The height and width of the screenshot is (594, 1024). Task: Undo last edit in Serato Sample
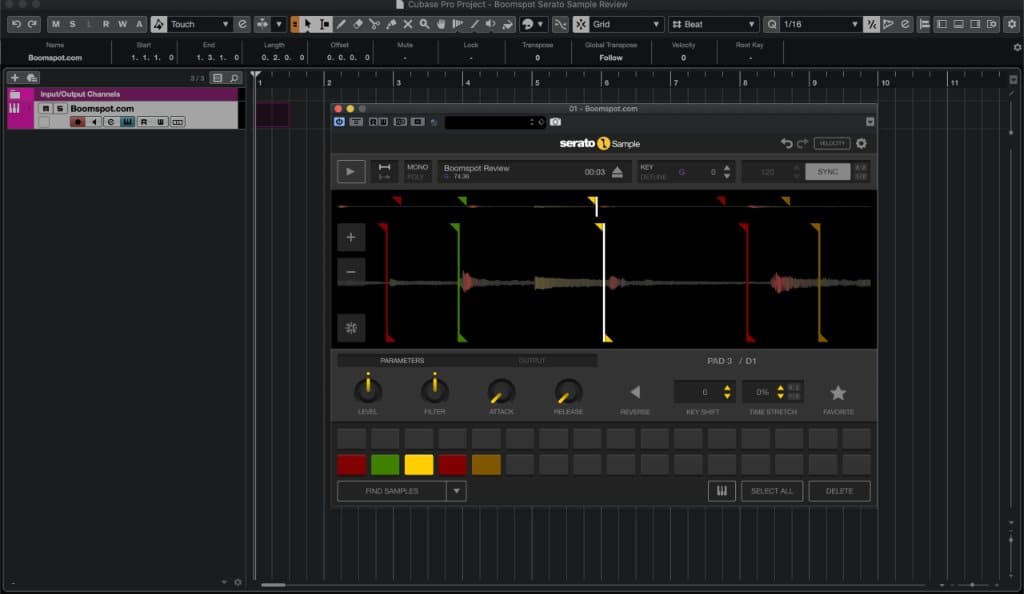coord(786,144)
